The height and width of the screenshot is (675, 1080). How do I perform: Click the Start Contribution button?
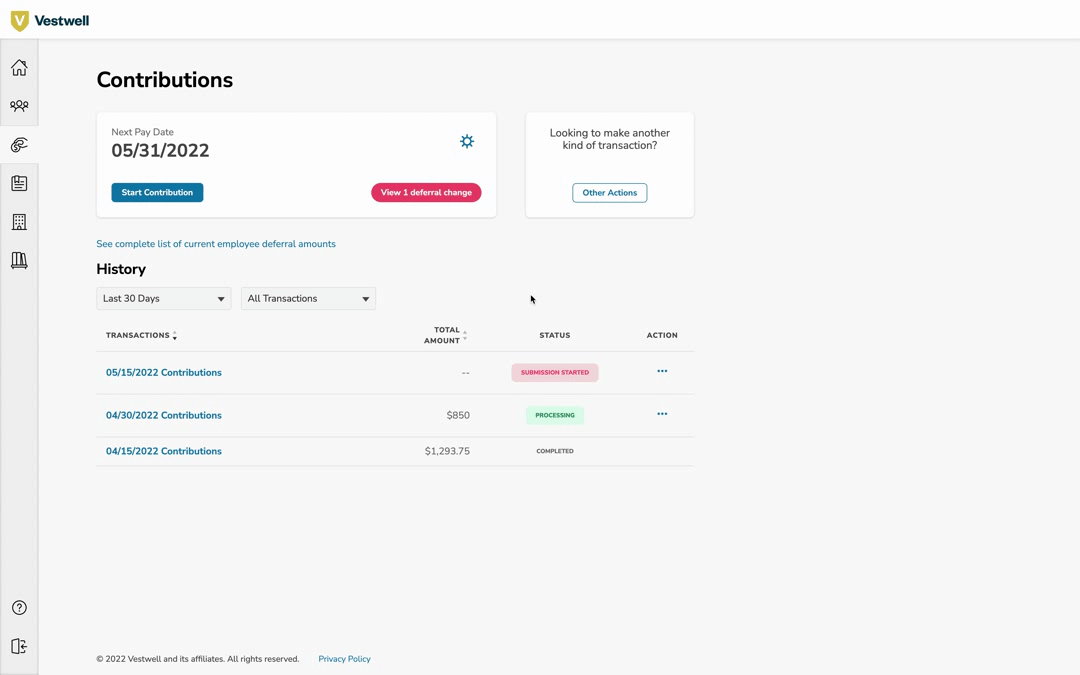point(157,192)
